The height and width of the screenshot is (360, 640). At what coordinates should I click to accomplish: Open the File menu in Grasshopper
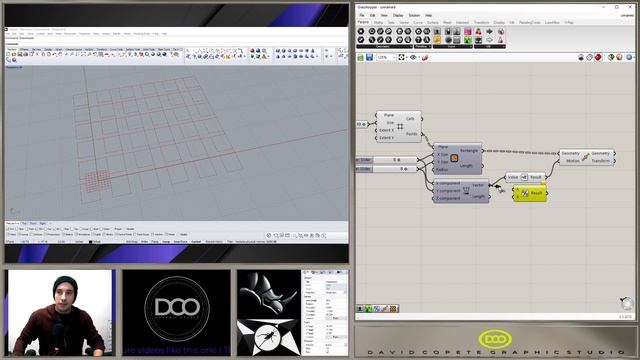pos(362,15)
